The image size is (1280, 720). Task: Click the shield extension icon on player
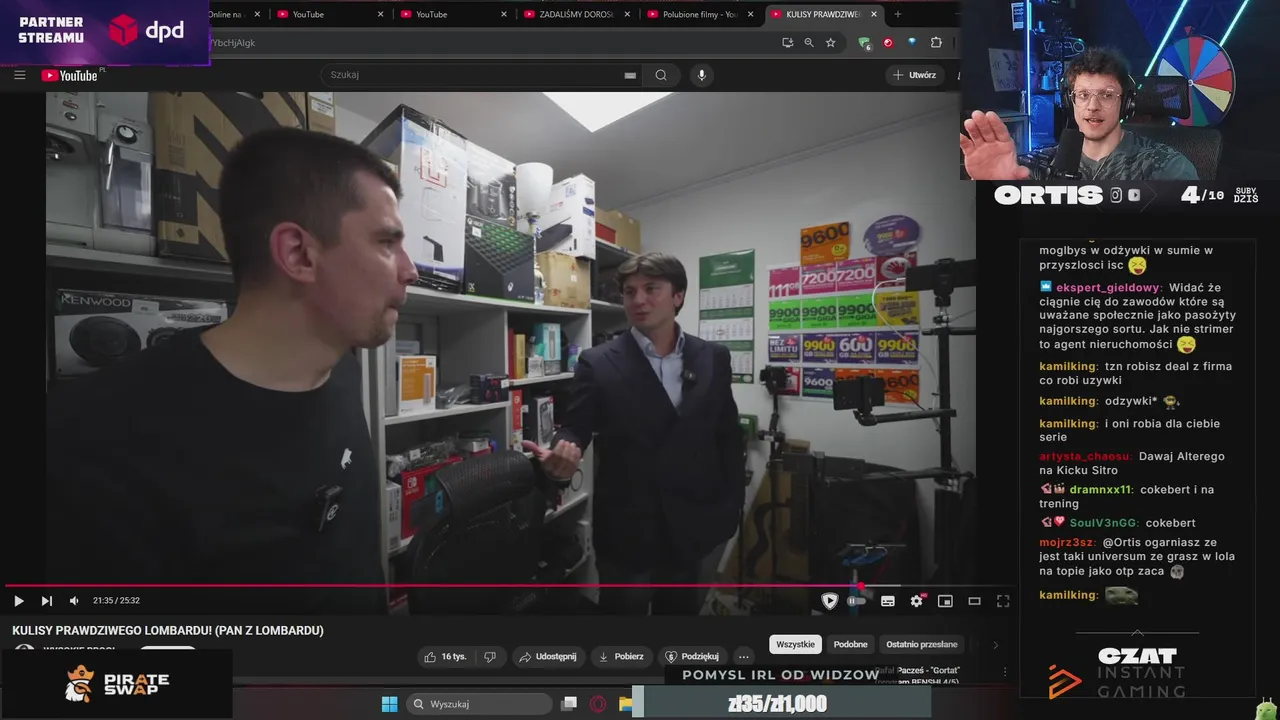click(829, 600)
